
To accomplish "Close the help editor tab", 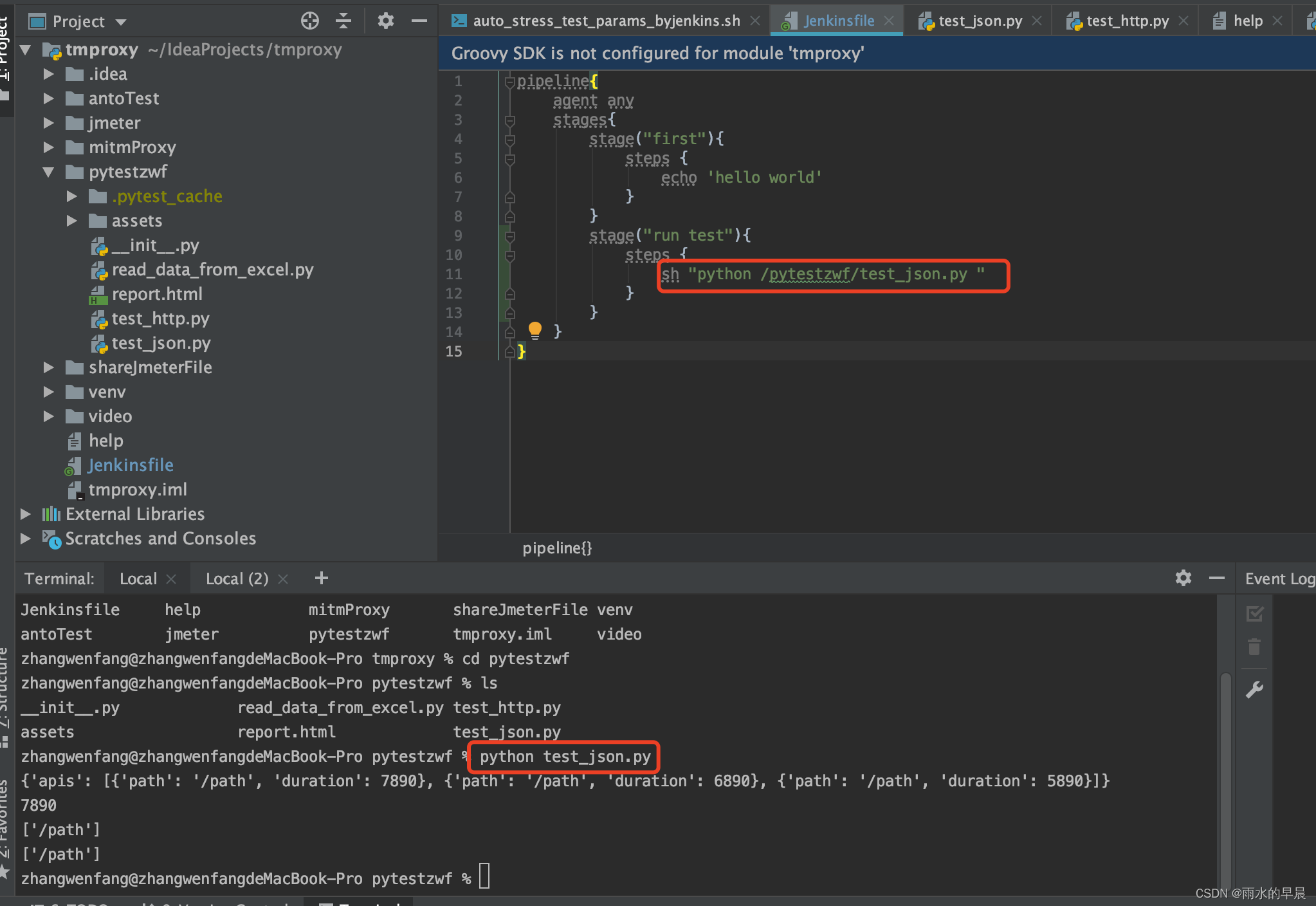I will 1277,21.
